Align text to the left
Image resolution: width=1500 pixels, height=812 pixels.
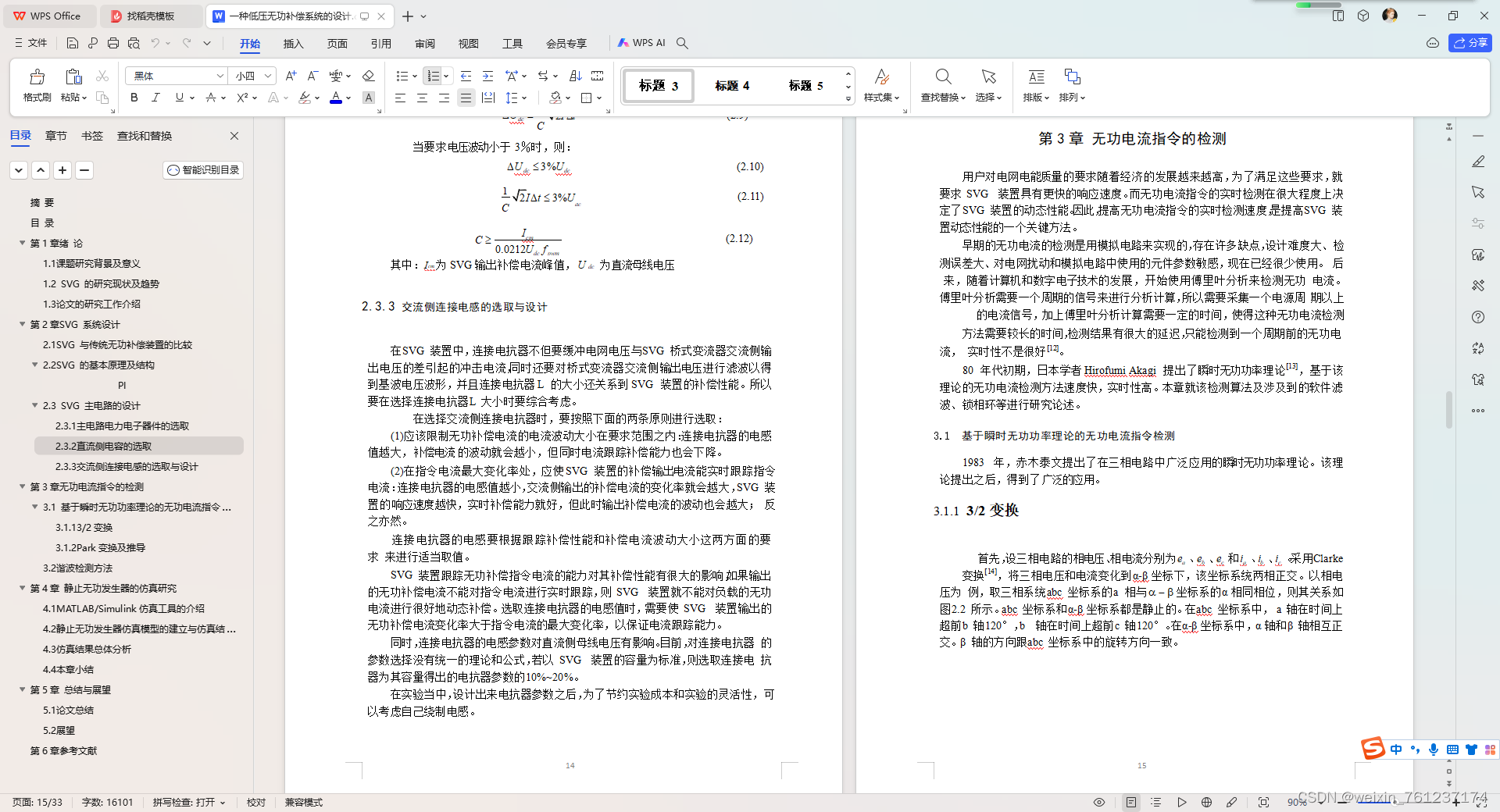click(400, 98)
